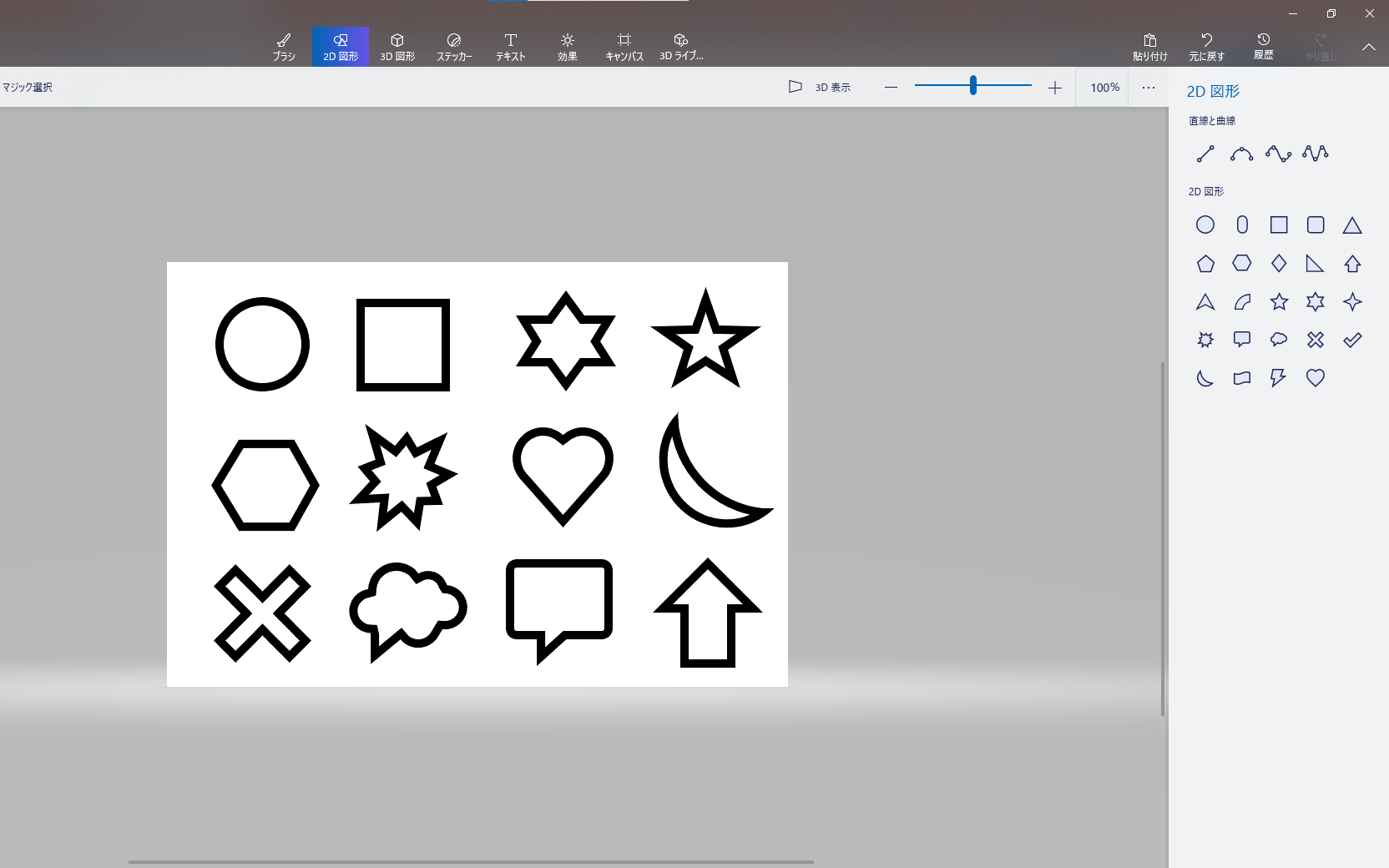Choose the circle shape

pyautogui.click(x=1205, y=225)
